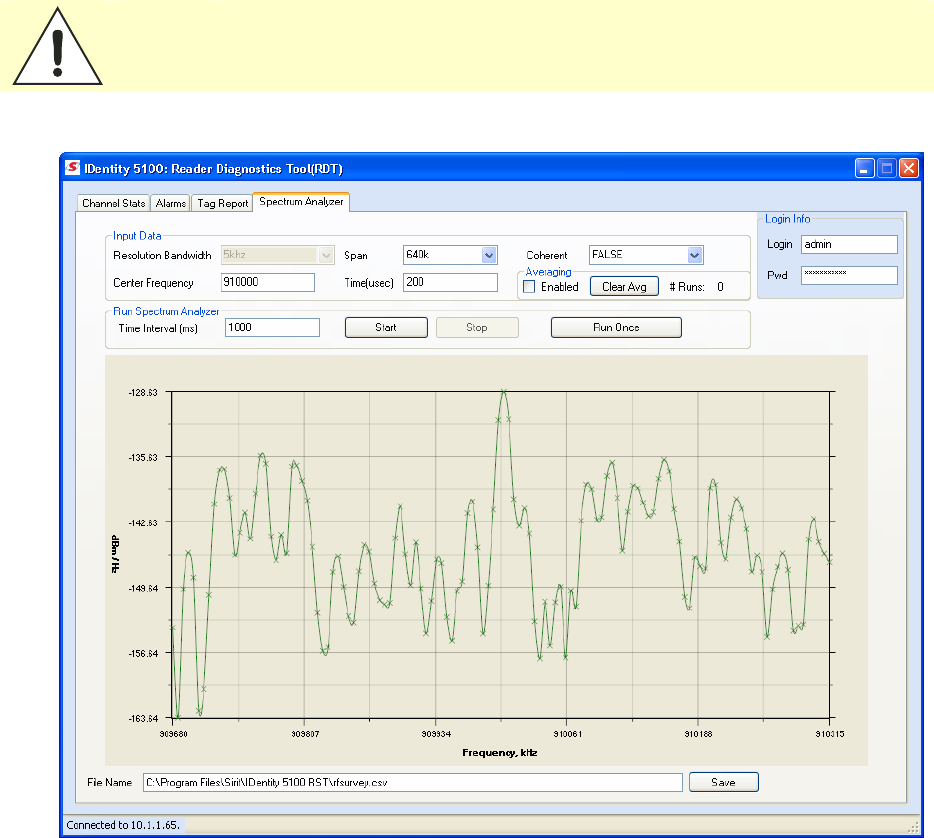Open the Resolution Bandwidth dropdown

coord(326,255)
